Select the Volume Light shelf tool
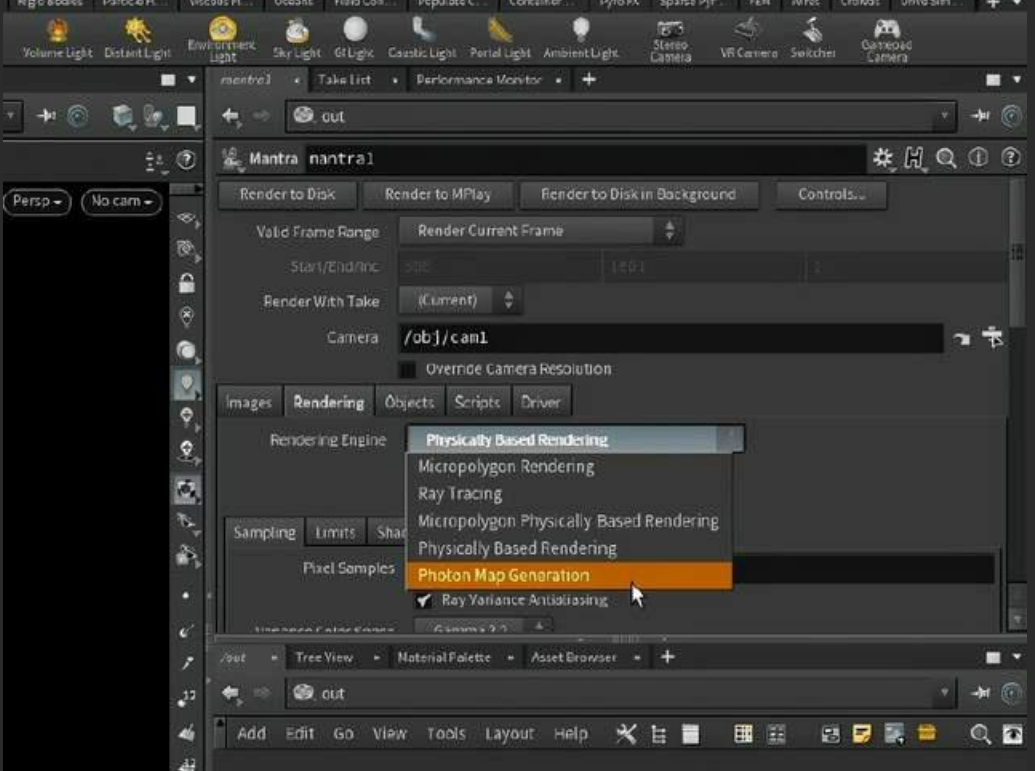This screenshot has width=1035, height=771. tap(57, 39)
